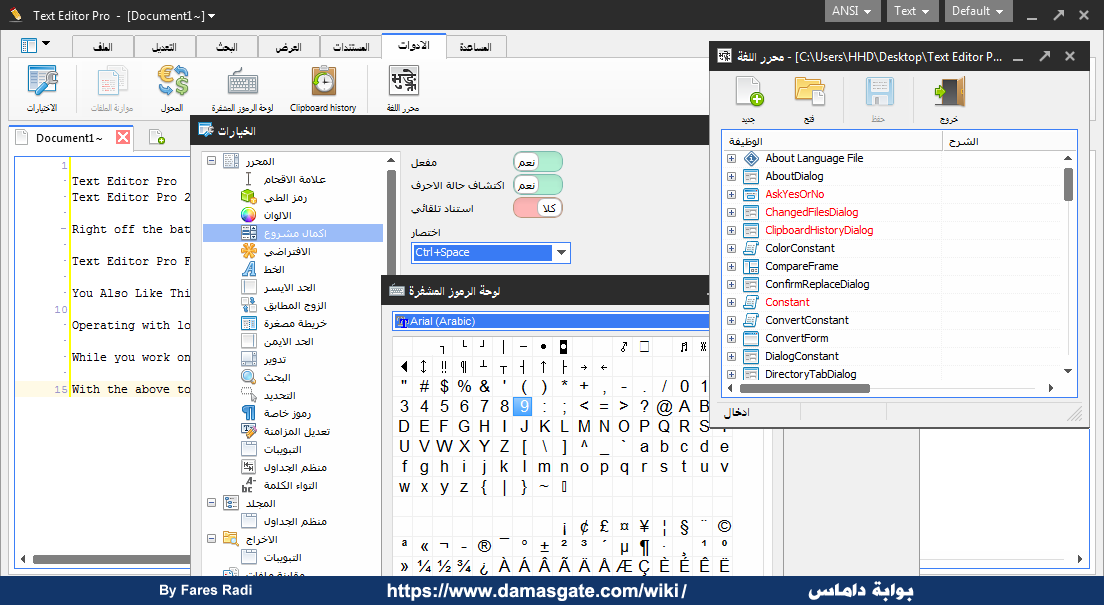
Task: Open the العرض view ribbon tab
Action: [x=288, y=46]
